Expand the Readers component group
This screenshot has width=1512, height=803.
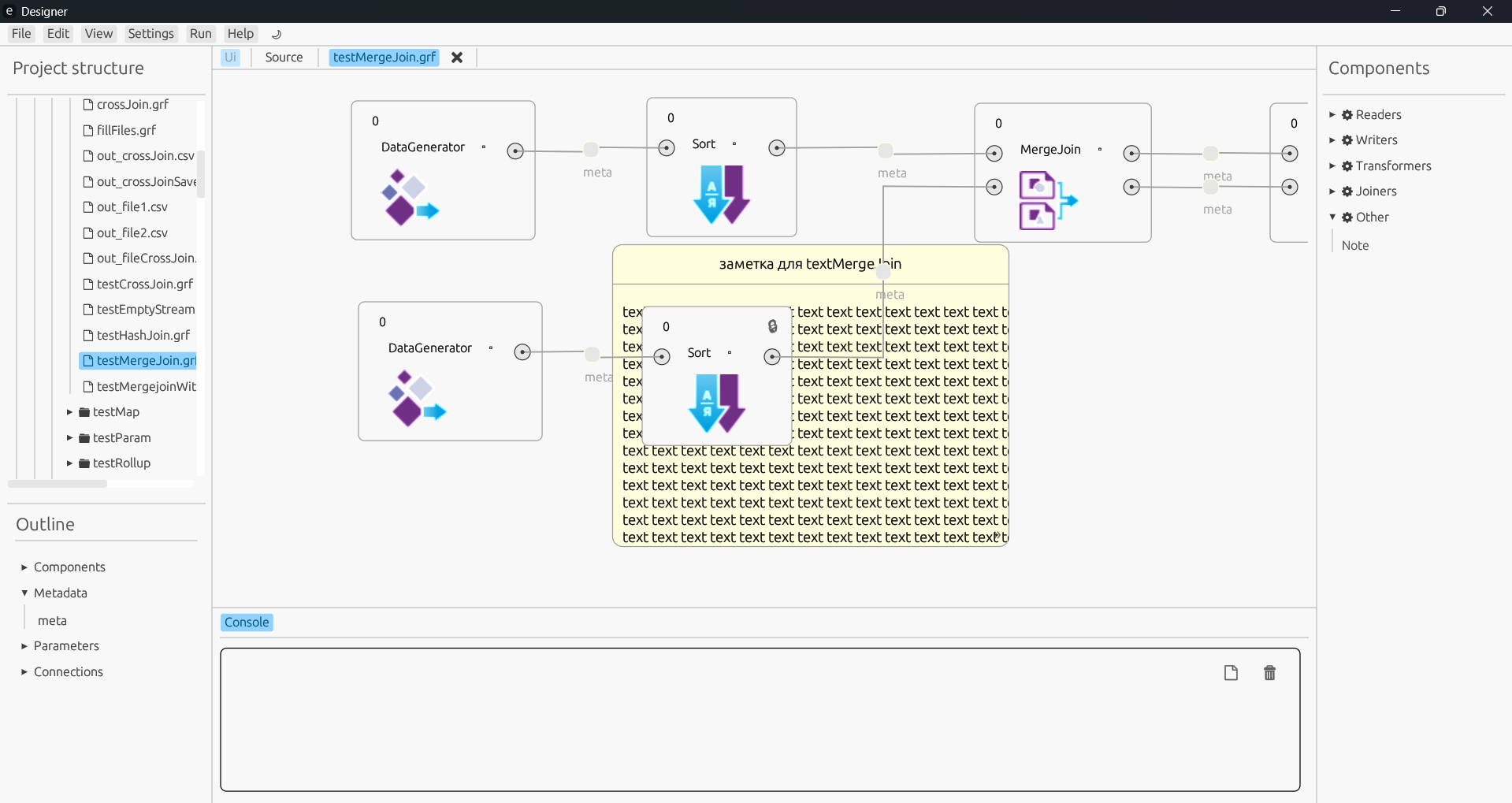pyautogui.click(x=1332, y=115)
